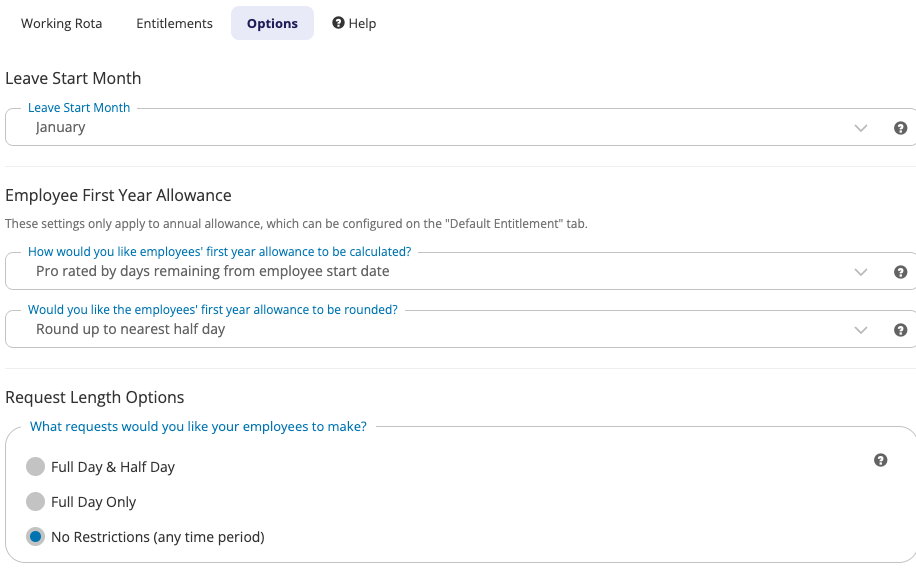Open the Help tab label
The width and height of the screenshot is (916, 569).
click(x=362, y=23)
